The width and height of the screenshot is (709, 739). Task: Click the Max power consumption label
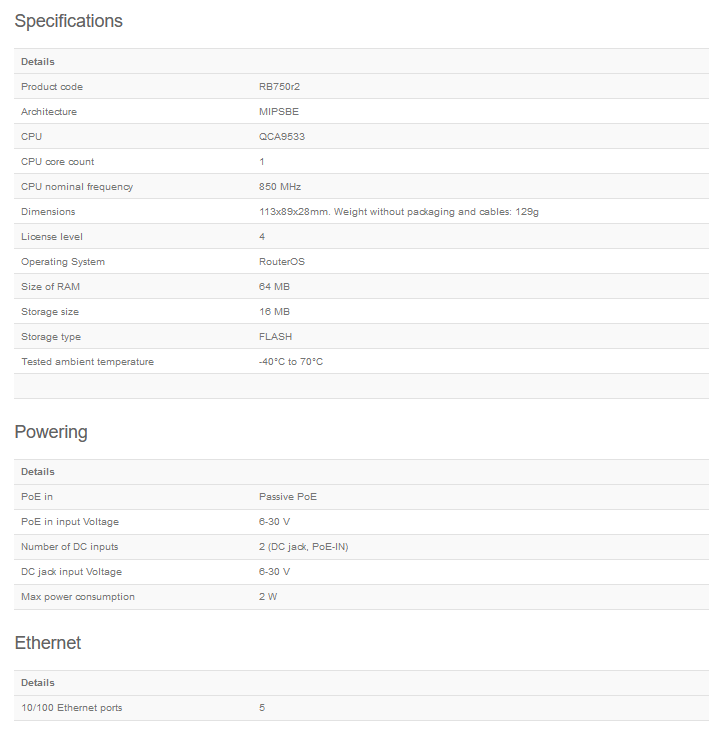(x=78, y=597)
